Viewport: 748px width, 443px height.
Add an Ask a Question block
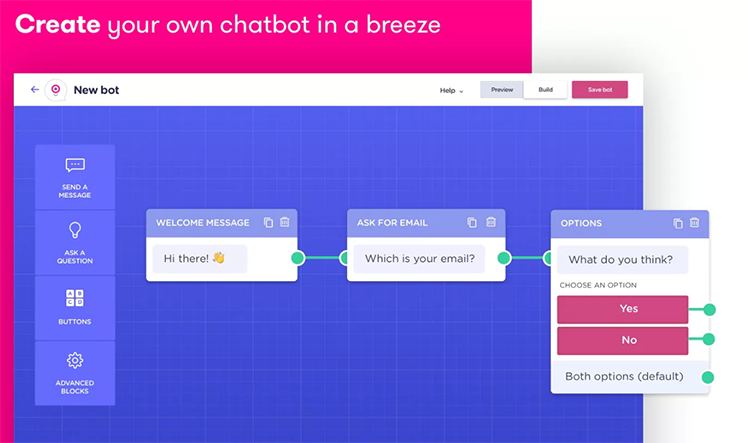[75, 243]
